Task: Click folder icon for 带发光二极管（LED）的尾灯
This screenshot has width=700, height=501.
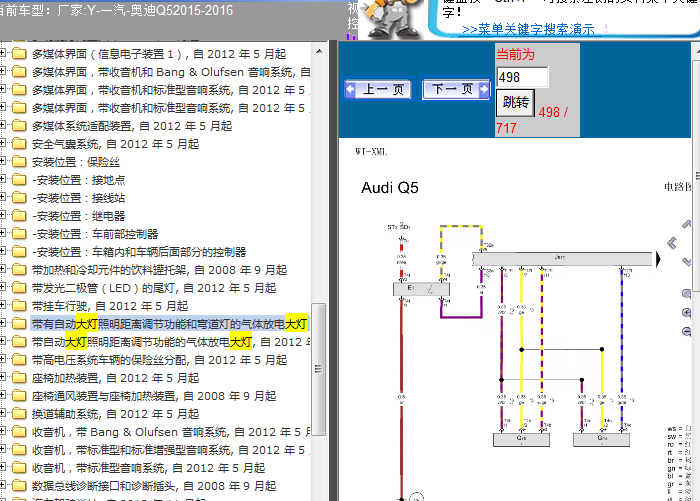Action: [19, 288]
